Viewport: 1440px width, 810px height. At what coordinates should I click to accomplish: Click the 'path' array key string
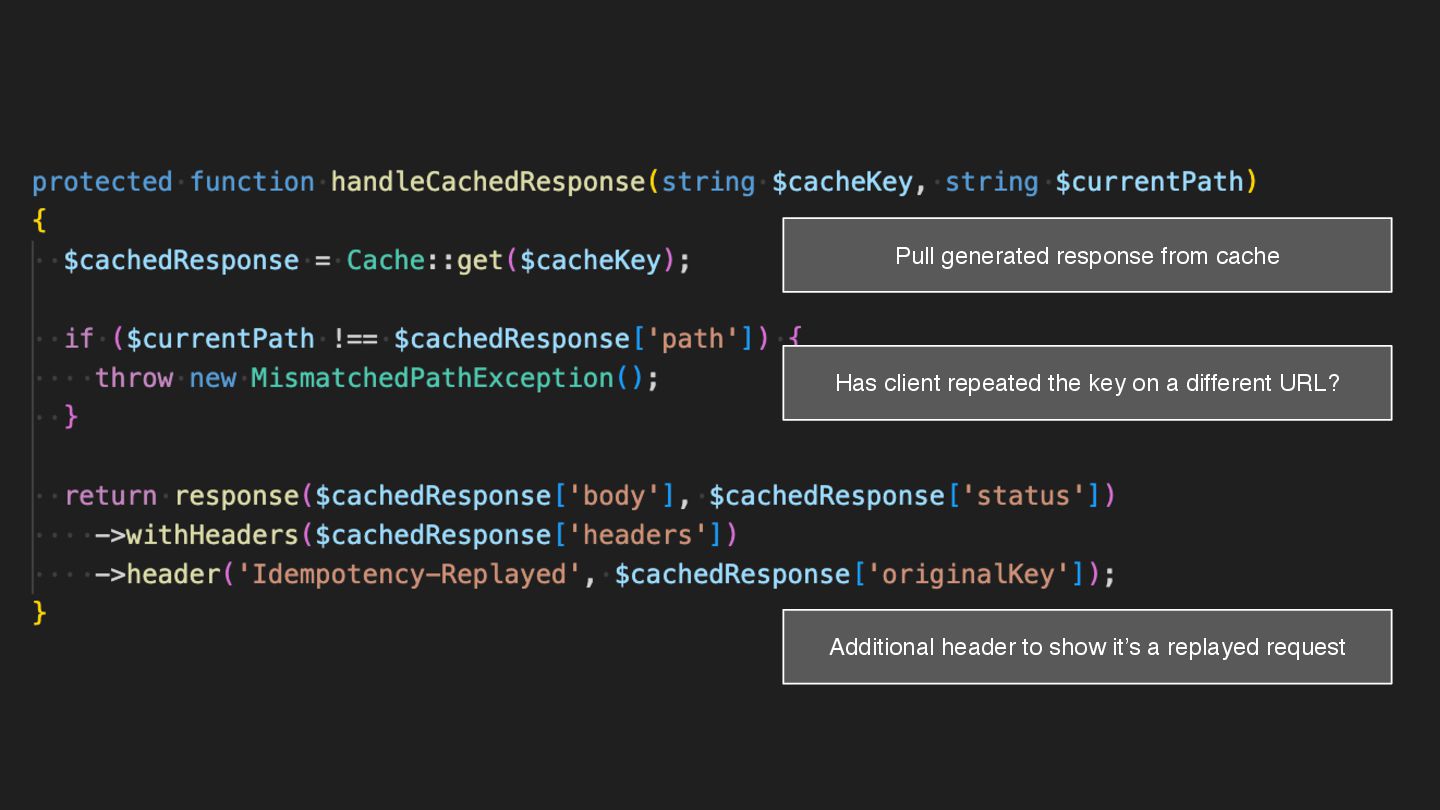(692, 339)
